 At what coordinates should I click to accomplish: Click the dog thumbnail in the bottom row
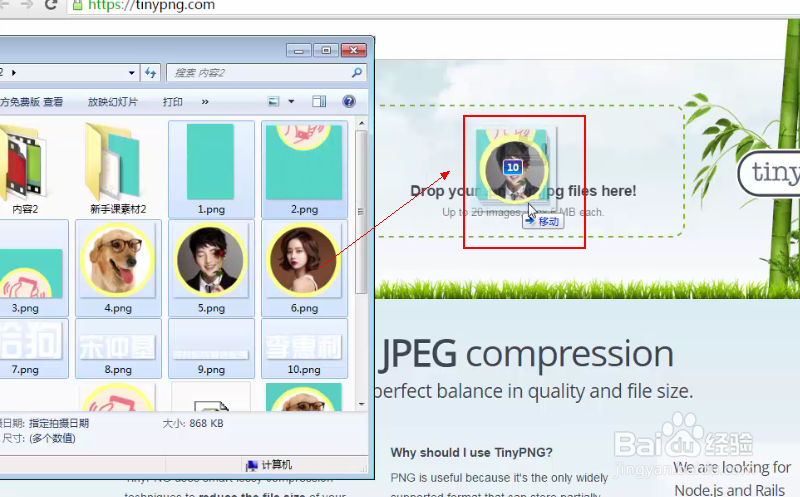tap(304, 397)
